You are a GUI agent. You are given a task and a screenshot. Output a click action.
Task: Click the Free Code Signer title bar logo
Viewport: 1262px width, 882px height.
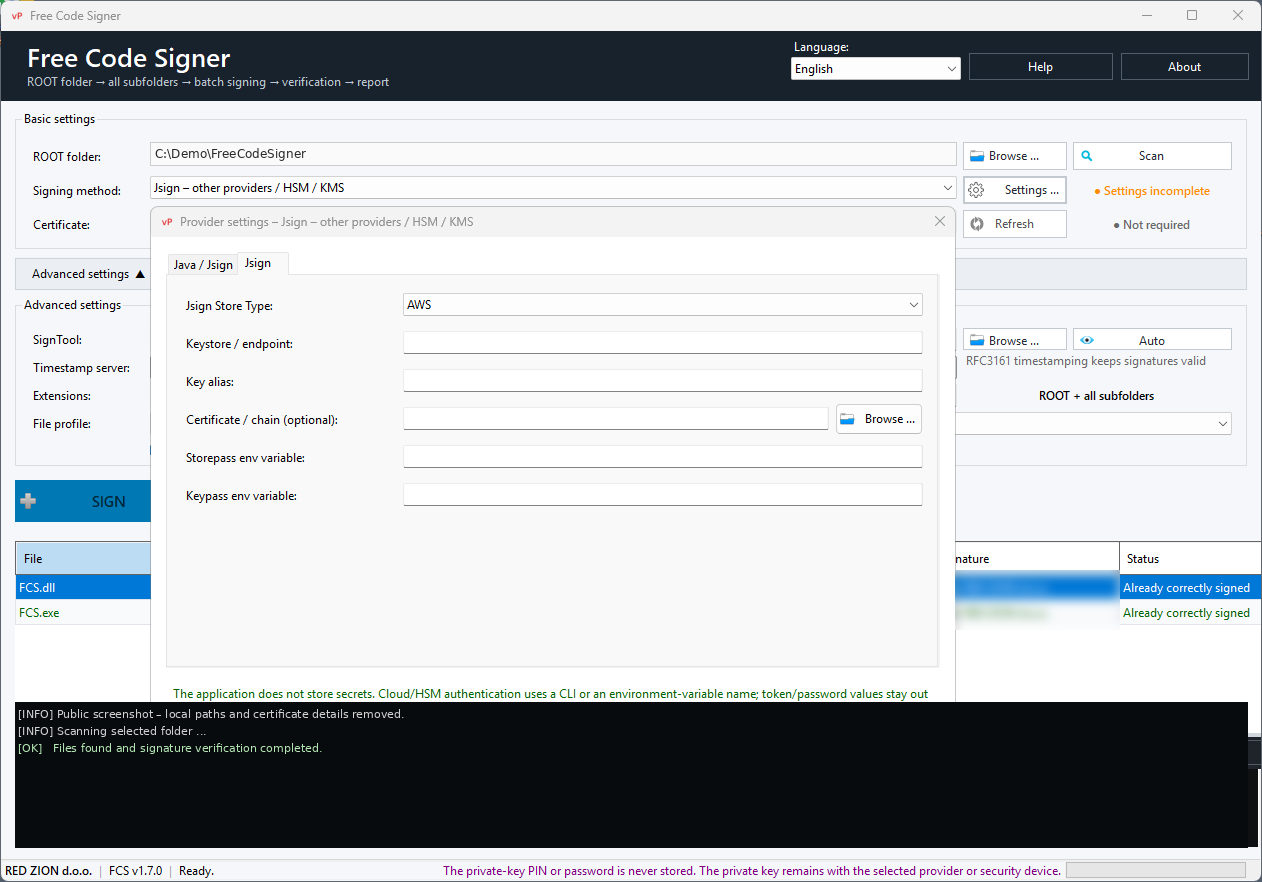pos(16,15)
